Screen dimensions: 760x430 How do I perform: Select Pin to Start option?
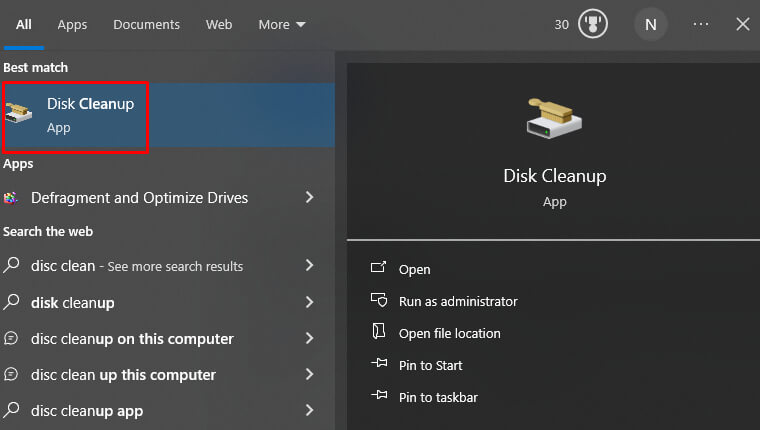(x=430, y=365)
